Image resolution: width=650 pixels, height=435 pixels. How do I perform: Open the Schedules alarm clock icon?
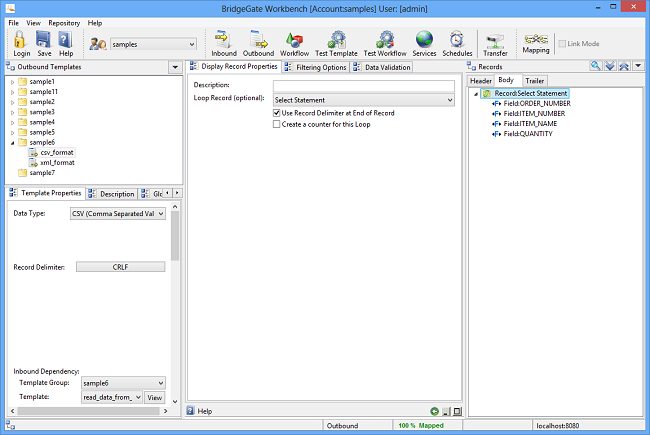[456, 39]
